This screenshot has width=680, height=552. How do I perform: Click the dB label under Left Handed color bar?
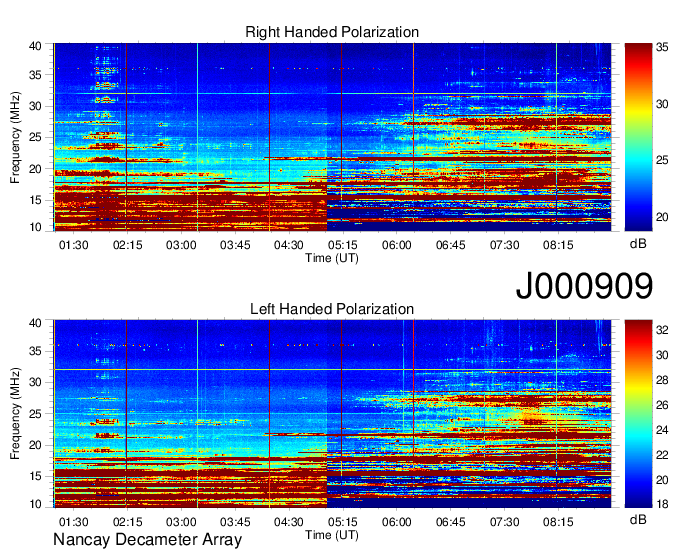[x=638, y=519]
